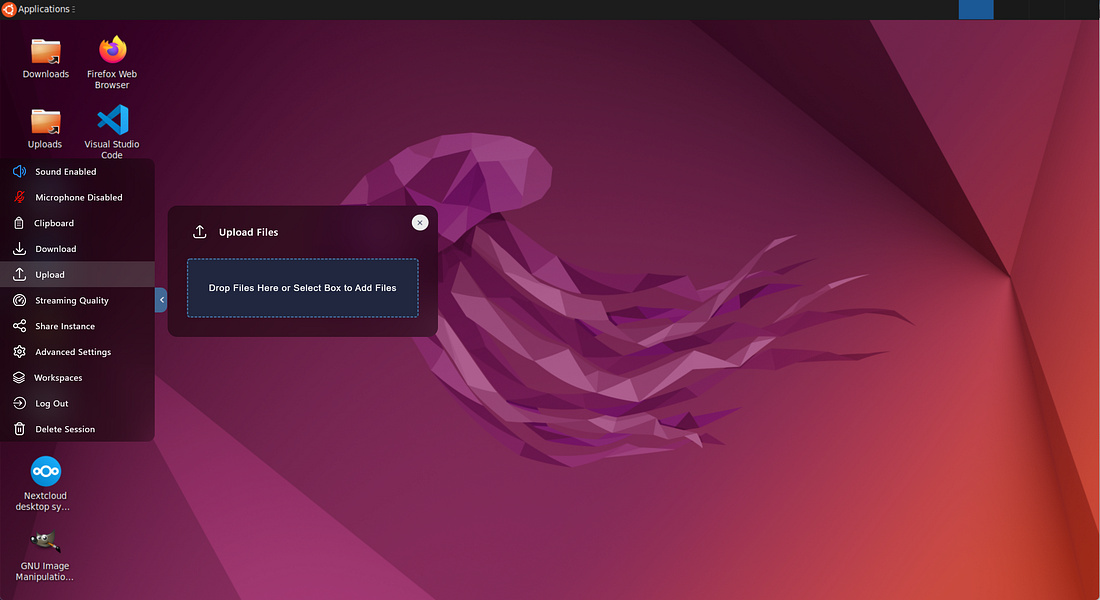Image resolution: width=1100 pixels, height=600 pixels.
Task: Close the Upload Files dialog
Action: 420,222
